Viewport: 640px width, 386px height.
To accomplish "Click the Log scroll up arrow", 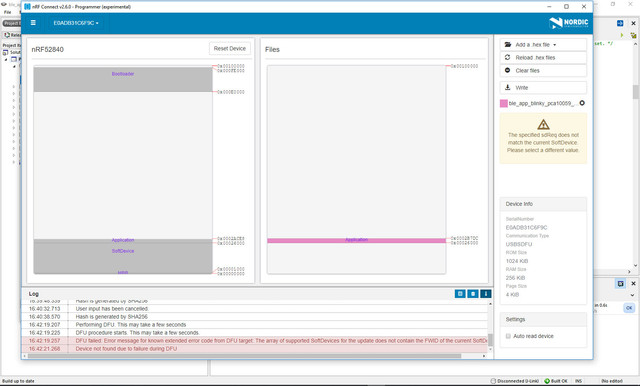I will (x=490, y=304).
